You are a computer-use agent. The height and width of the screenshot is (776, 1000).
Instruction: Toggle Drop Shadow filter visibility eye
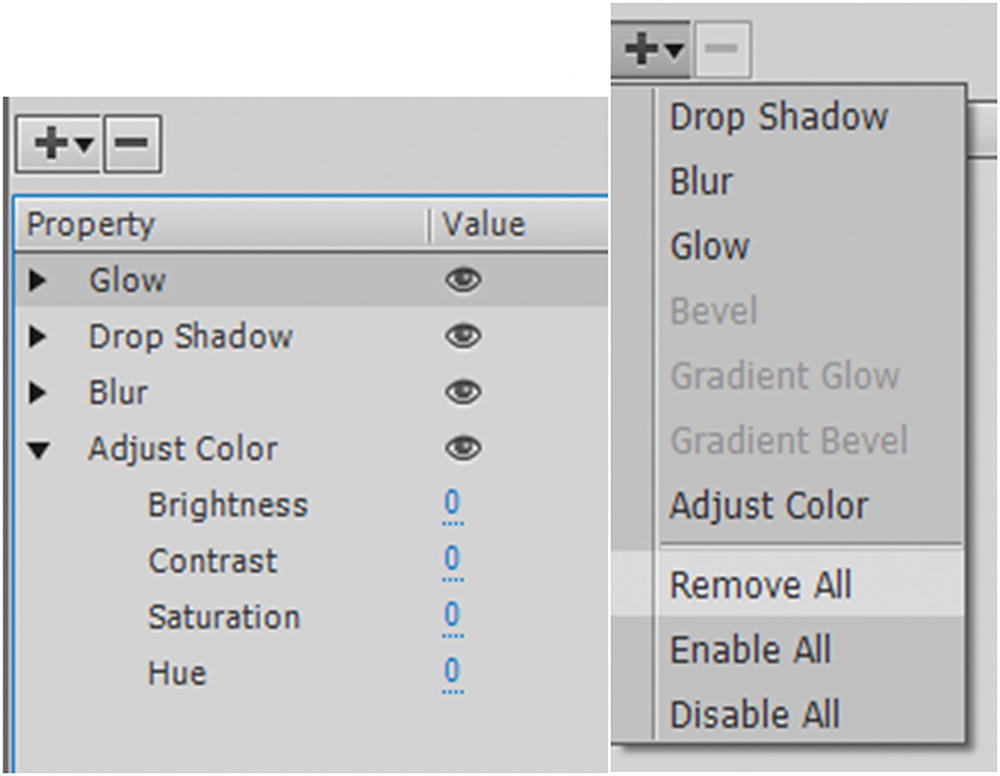point(462,338)
